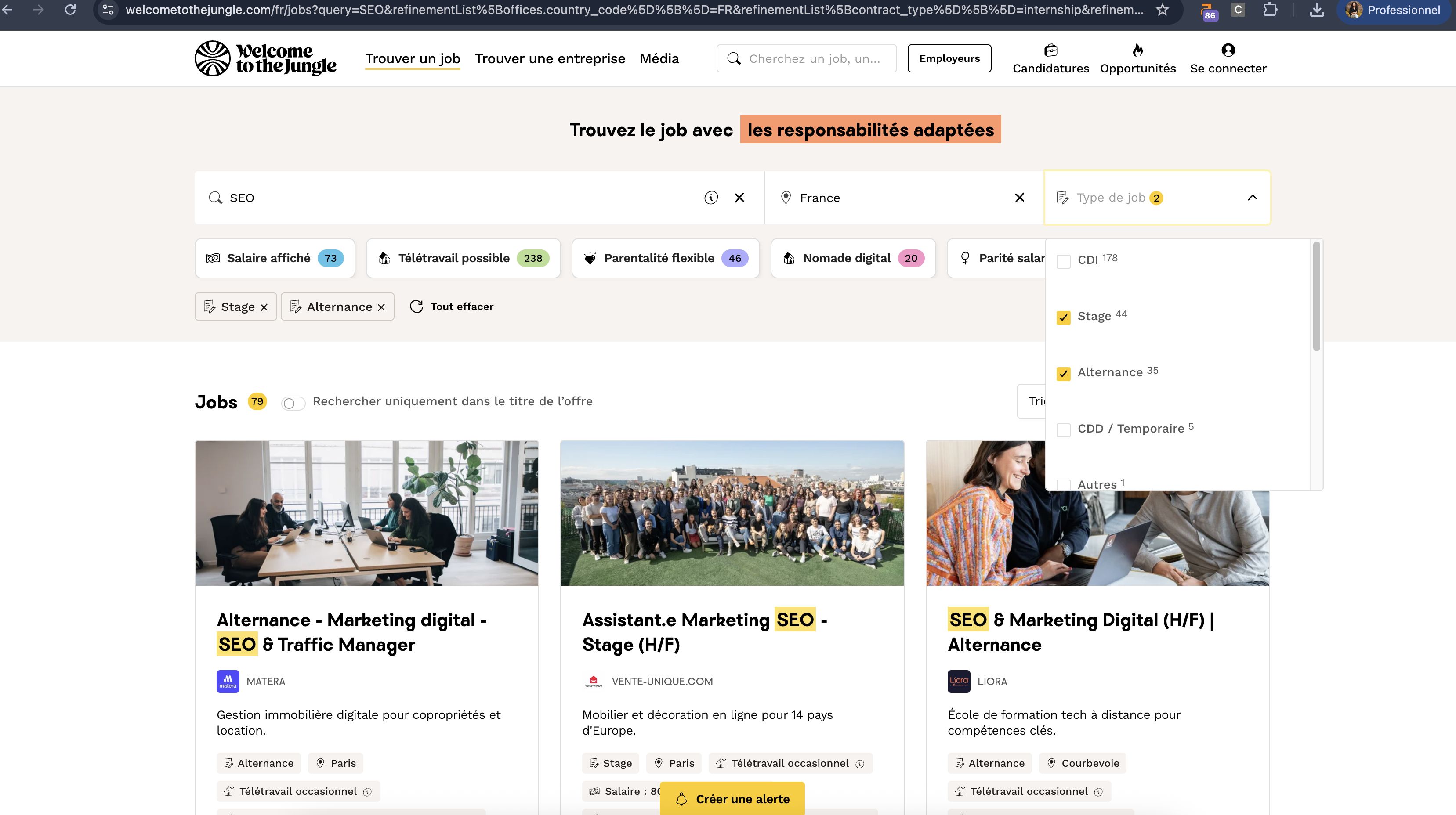This screenshot has width=1456, height=815.
Task: Uncheck the Stage contract checkbox
Action: [1064, 318]
